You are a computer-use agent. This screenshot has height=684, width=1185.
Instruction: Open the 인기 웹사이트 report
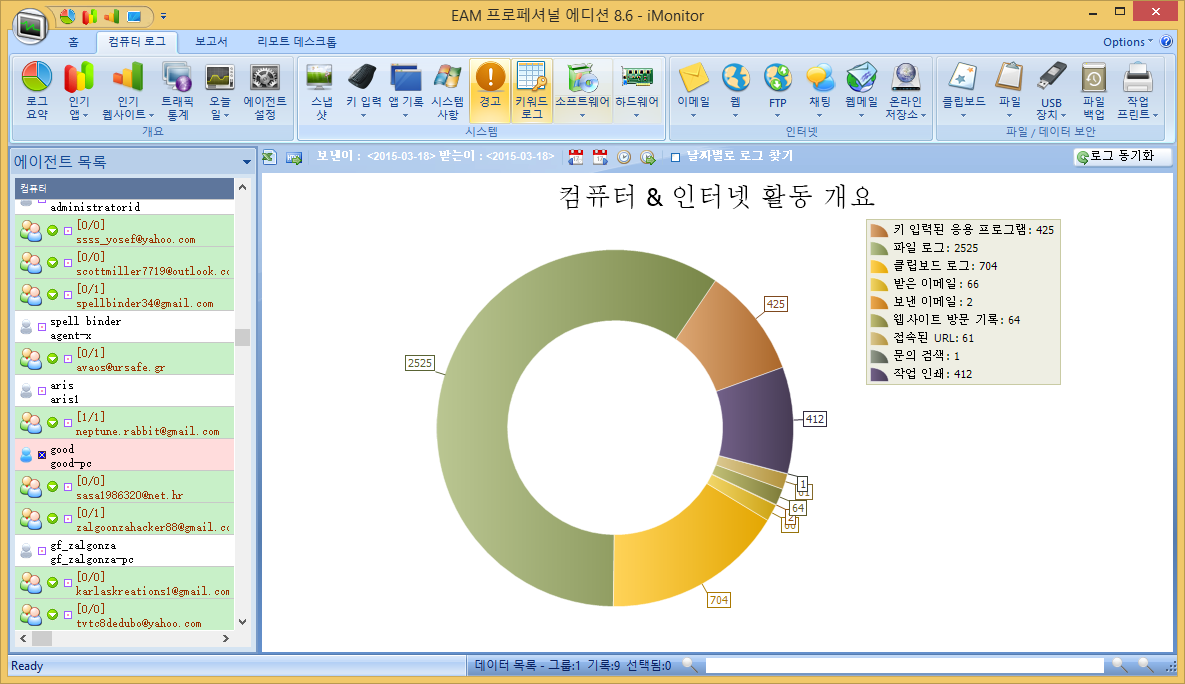(128, 91)
